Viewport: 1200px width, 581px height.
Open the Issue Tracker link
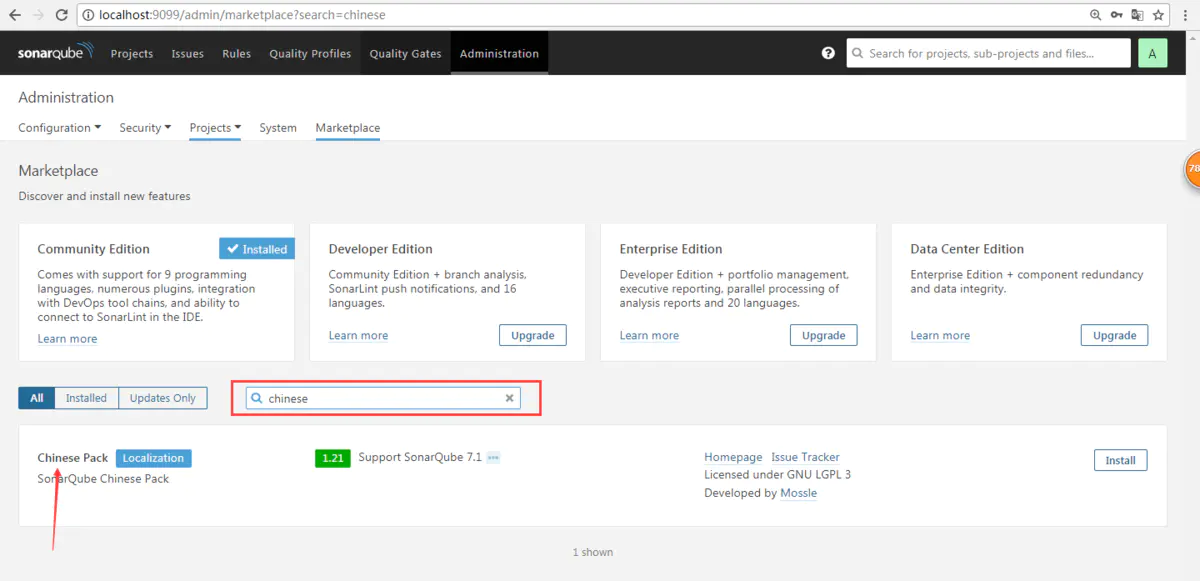click(x=805, y=457)
